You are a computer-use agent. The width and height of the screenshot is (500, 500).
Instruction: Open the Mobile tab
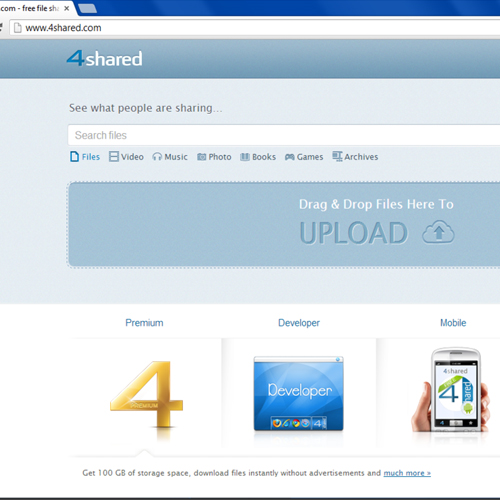[x=453, y=323]
